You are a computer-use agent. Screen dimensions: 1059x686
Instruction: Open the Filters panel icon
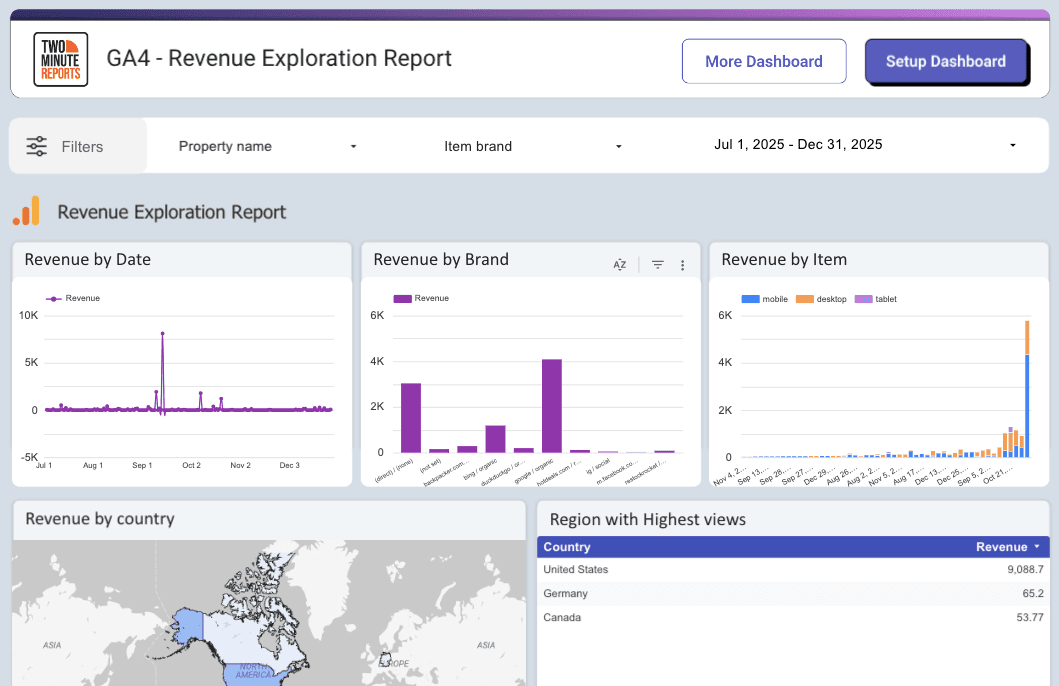(x=36, y=145)
